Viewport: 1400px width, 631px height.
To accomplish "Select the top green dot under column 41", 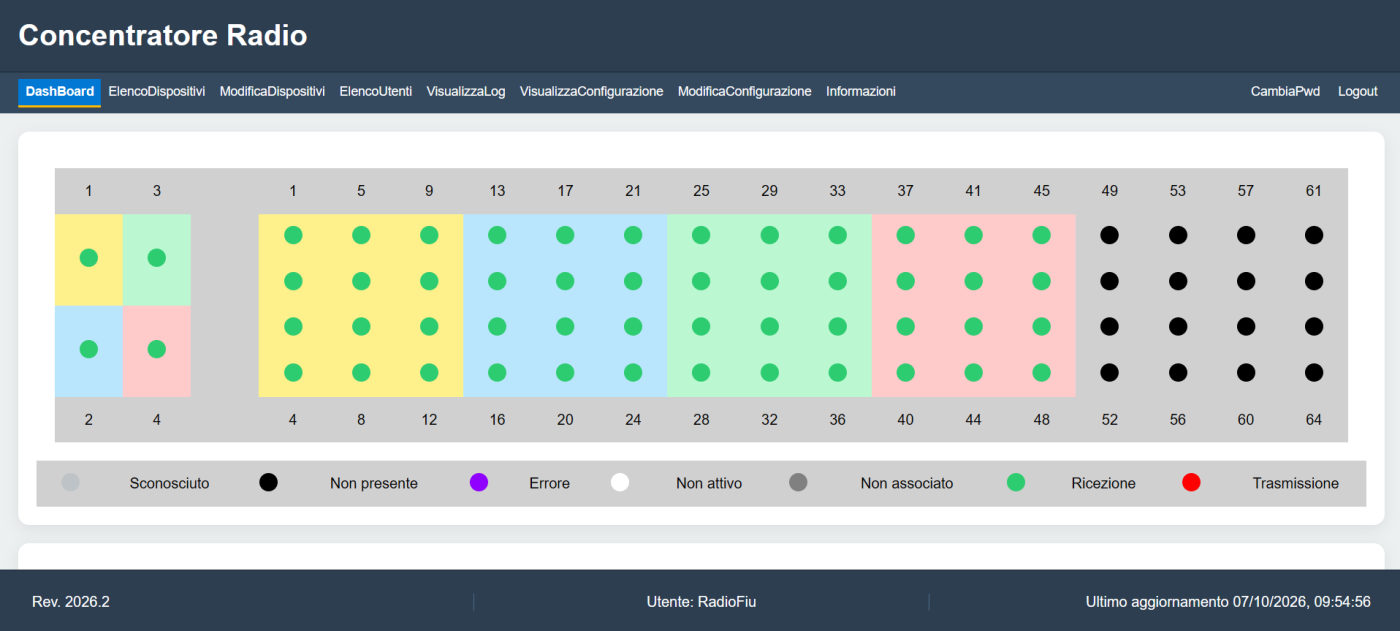I will pyautogui.click(x=973, y=235).
